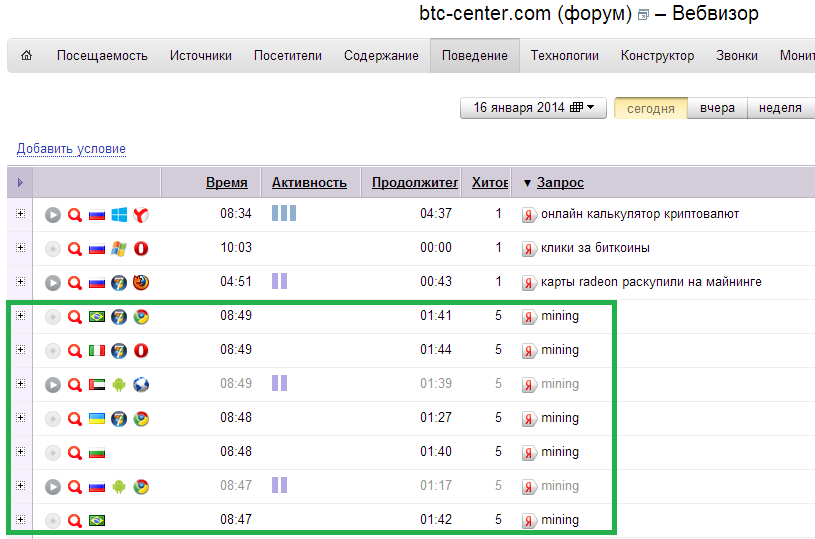Click query 'карты radeon раскупили на майнинге'
The width and height of the screenshot is (815, 539).
(651, 282)
